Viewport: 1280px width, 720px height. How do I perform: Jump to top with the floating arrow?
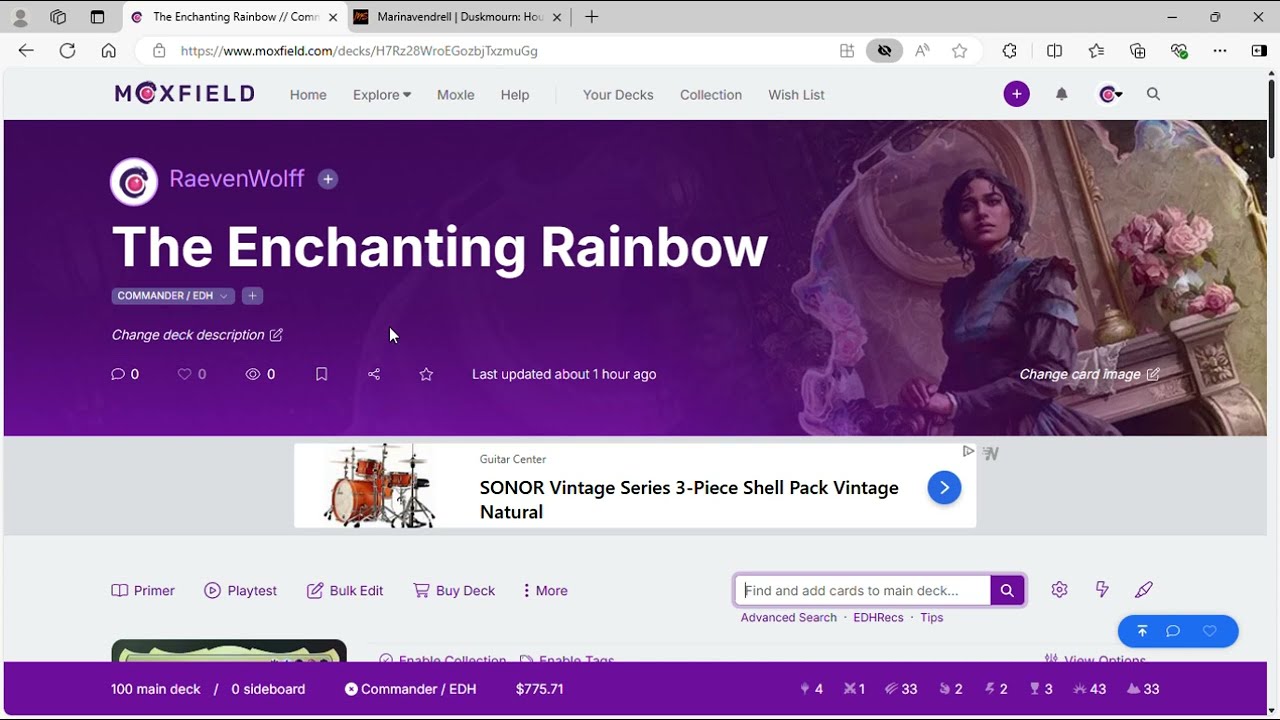coord(1142,631)
